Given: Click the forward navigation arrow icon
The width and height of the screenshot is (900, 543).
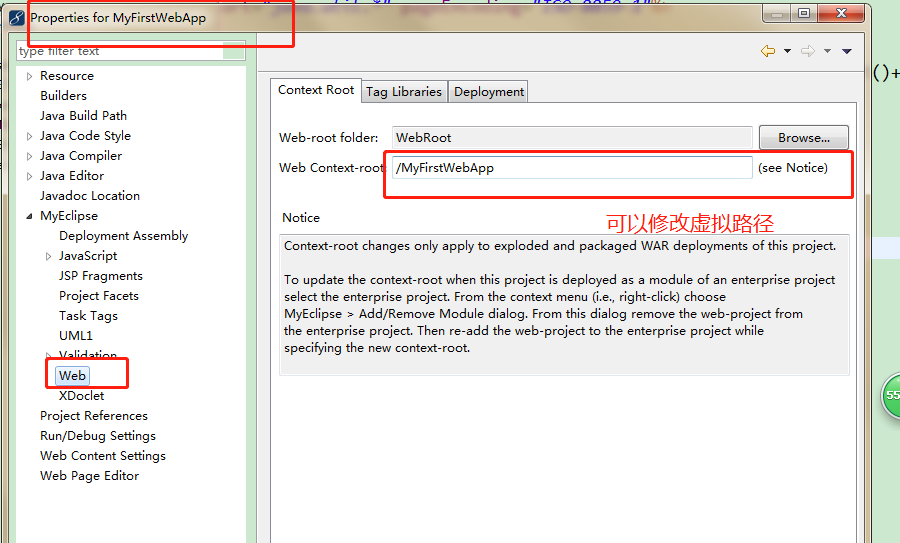Looking at the screenshot, I should (x=808, y=51).
